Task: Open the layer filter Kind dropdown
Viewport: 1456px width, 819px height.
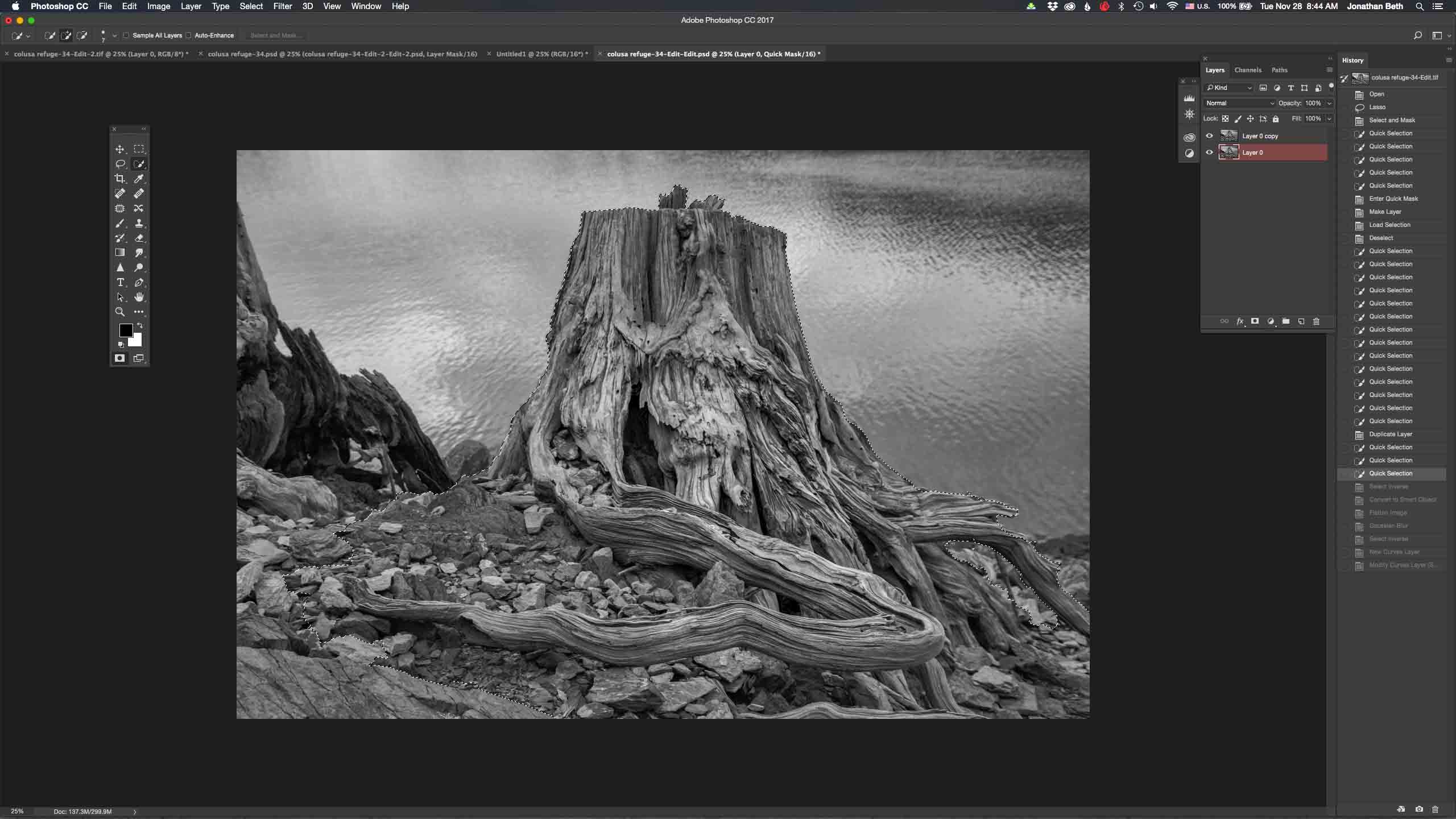Action: (x=1228, y=88)
